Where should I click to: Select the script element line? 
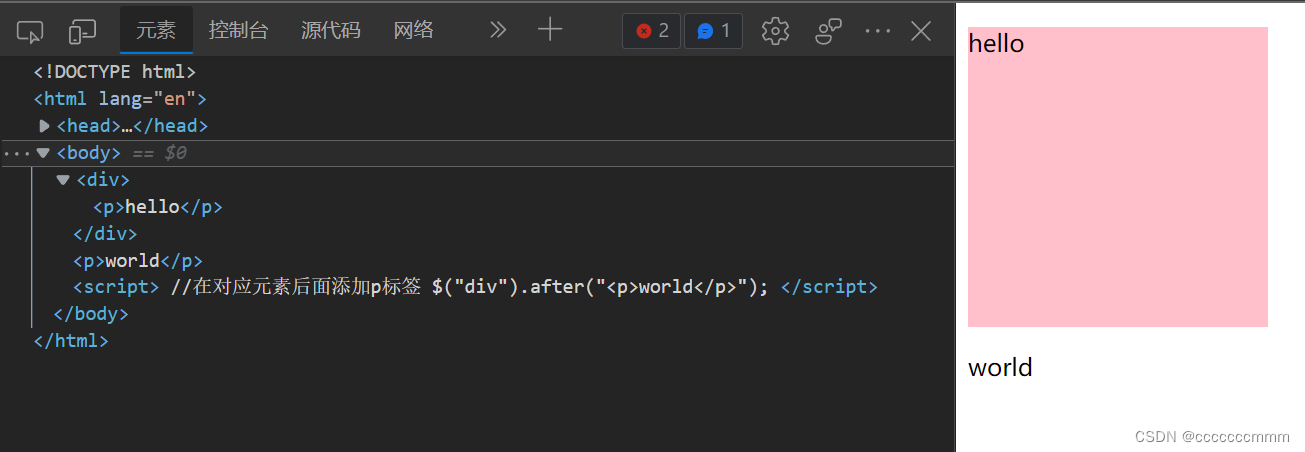click(x=475, y=287)
